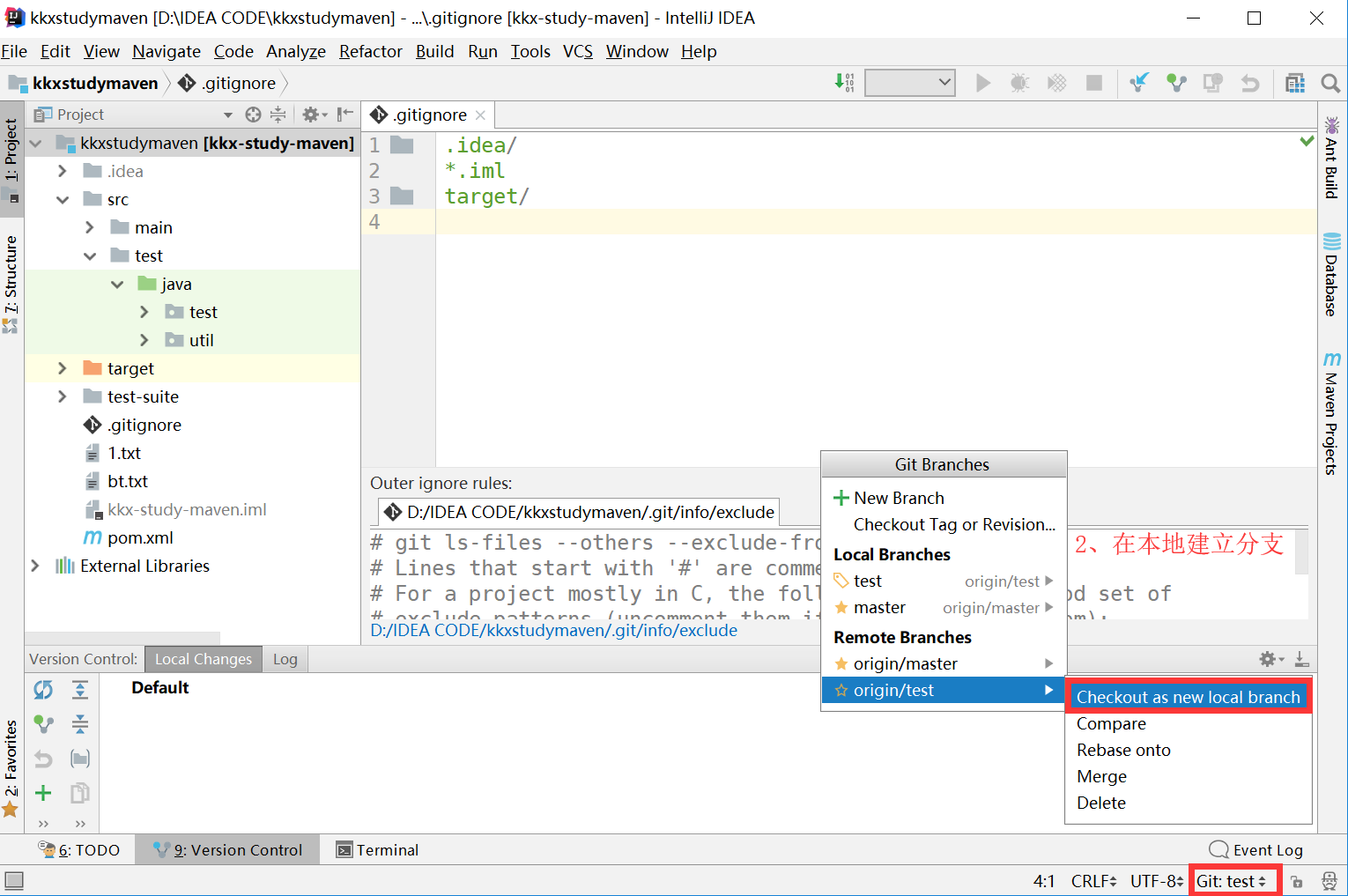Click the Hide Version Control panel icon

coord(1301,659)
